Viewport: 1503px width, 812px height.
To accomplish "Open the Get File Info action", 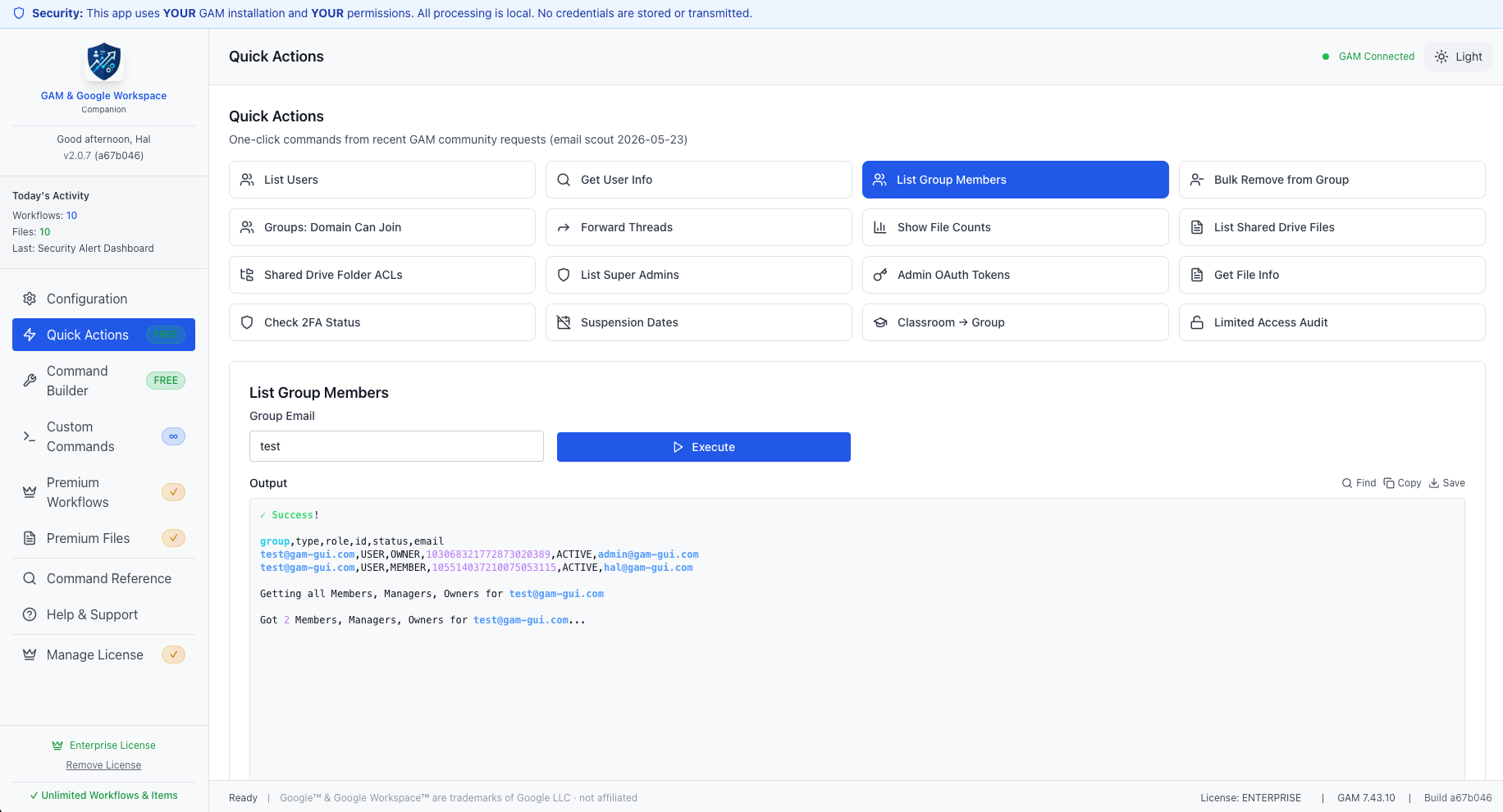I will pos(1332,275).
